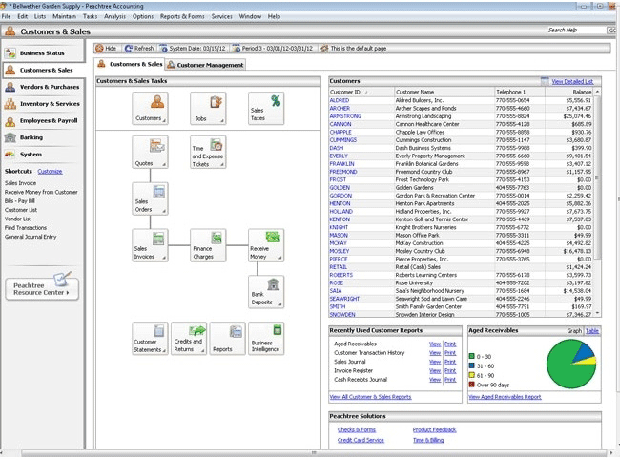Open the Credit Card Service link

click(x=361, y=440)
